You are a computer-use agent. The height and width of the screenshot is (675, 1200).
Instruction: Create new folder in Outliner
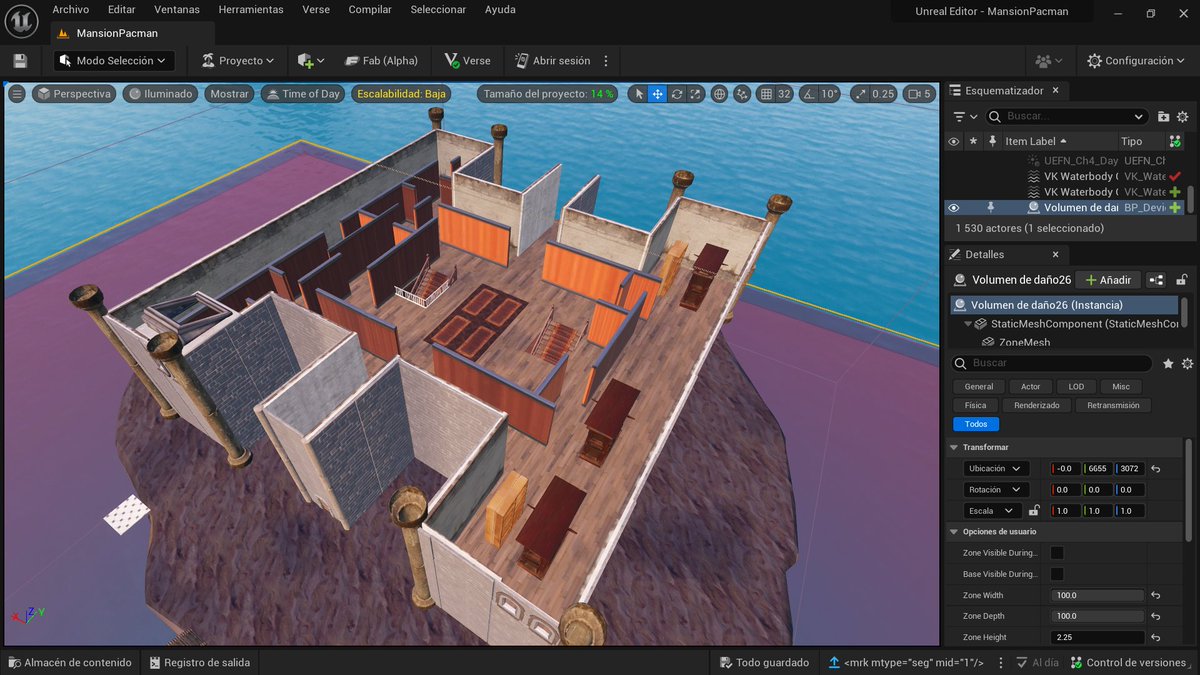1166,117
